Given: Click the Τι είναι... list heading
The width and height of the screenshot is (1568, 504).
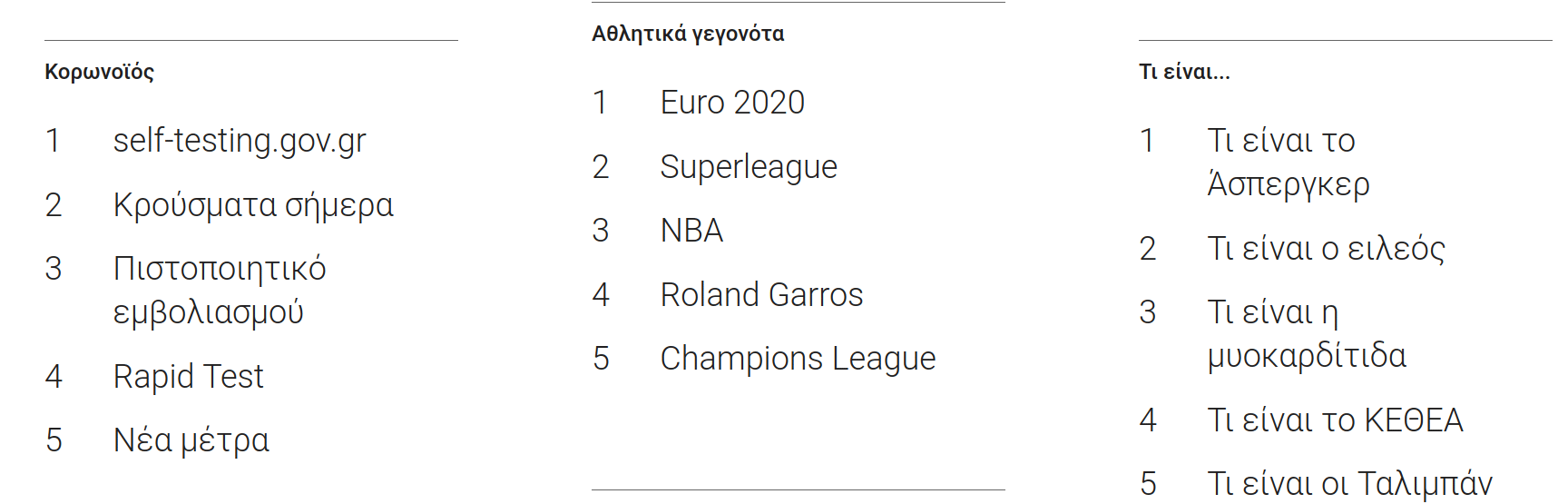Looking at the screenshot, I should click(x=1184, y=72).
